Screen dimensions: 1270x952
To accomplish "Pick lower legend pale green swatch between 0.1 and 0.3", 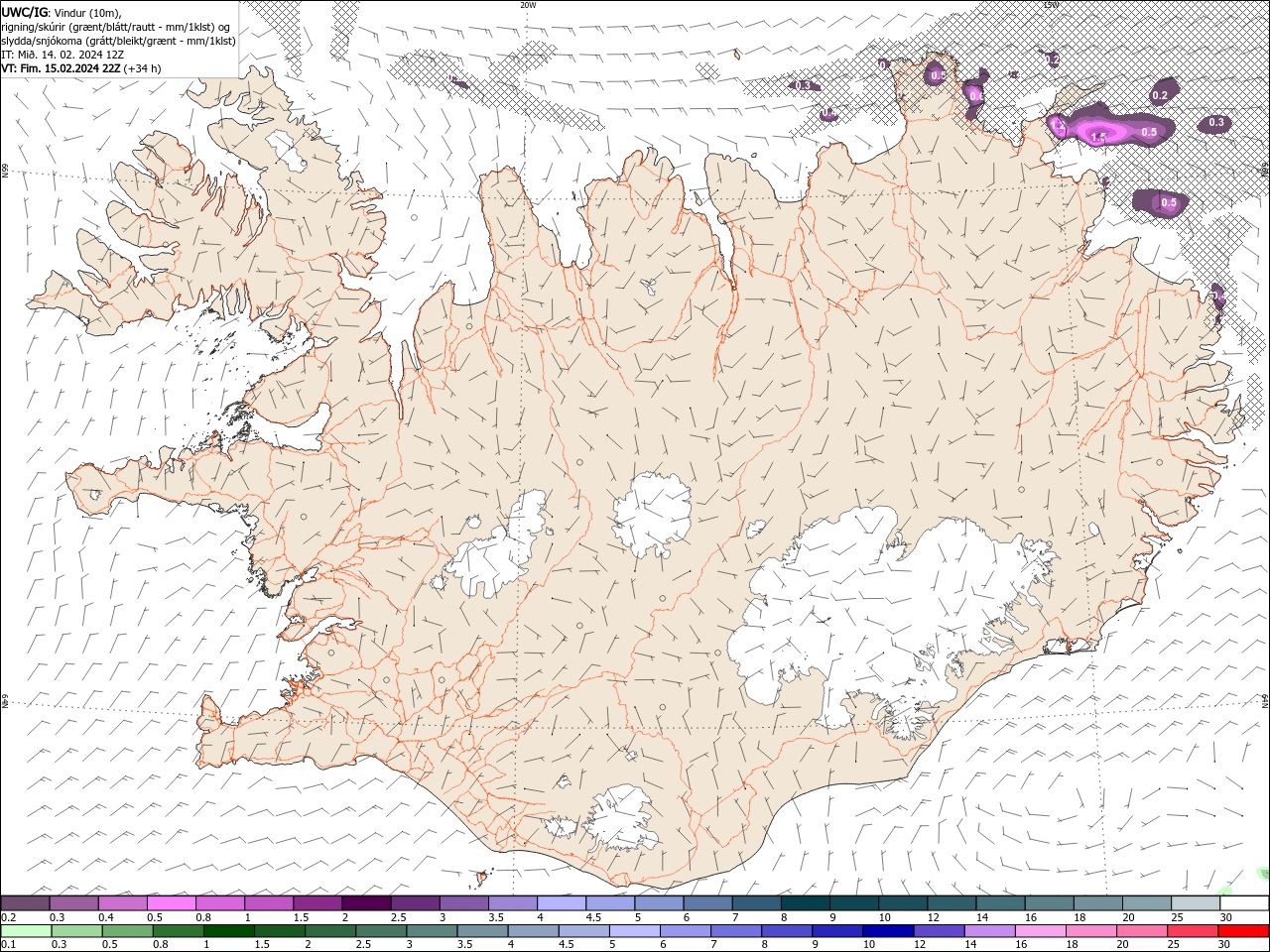I will (x=26, y=931).
